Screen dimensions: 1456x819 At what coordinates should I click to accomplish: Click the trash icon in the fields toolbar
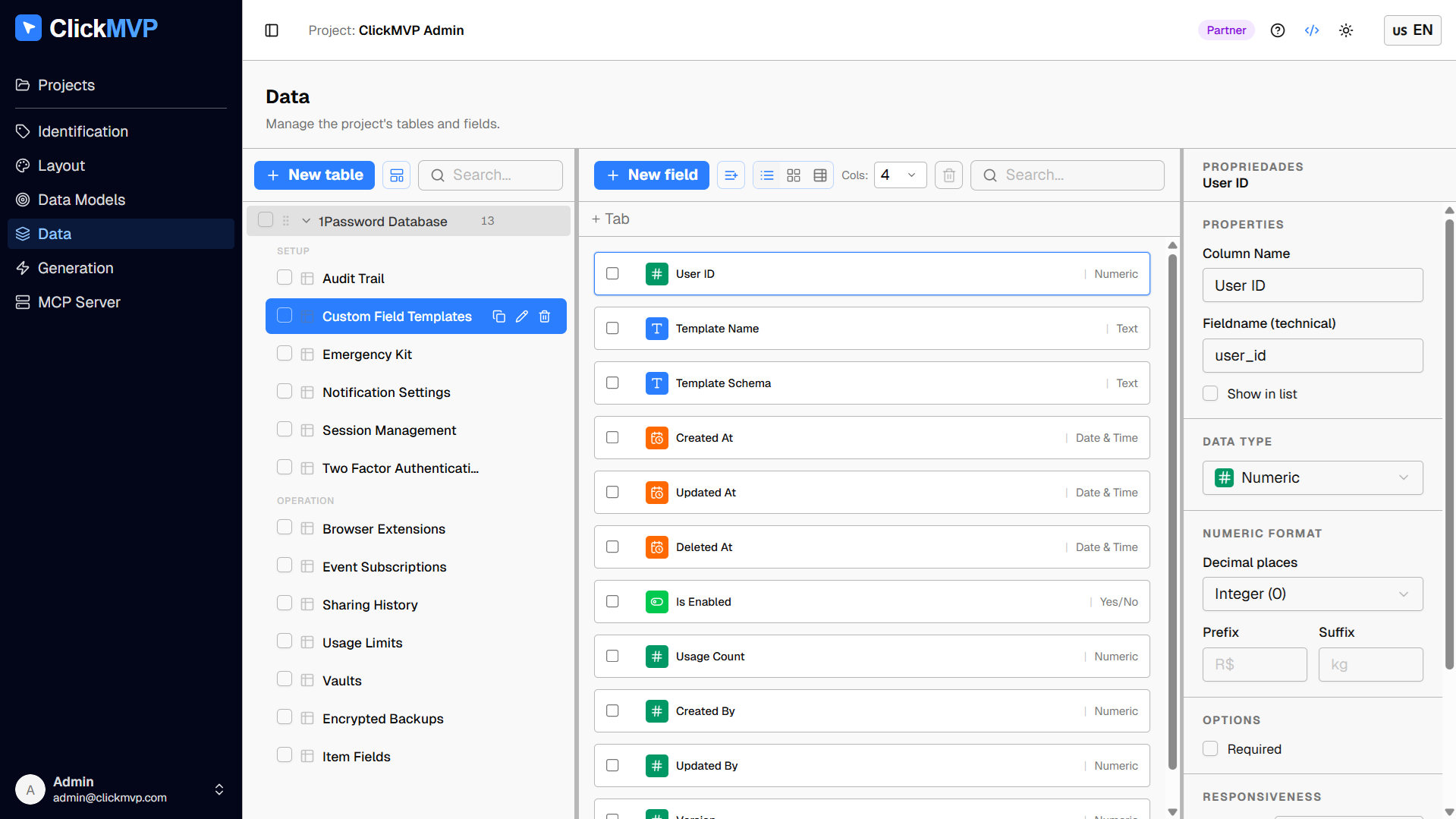(x=948, y=175)
